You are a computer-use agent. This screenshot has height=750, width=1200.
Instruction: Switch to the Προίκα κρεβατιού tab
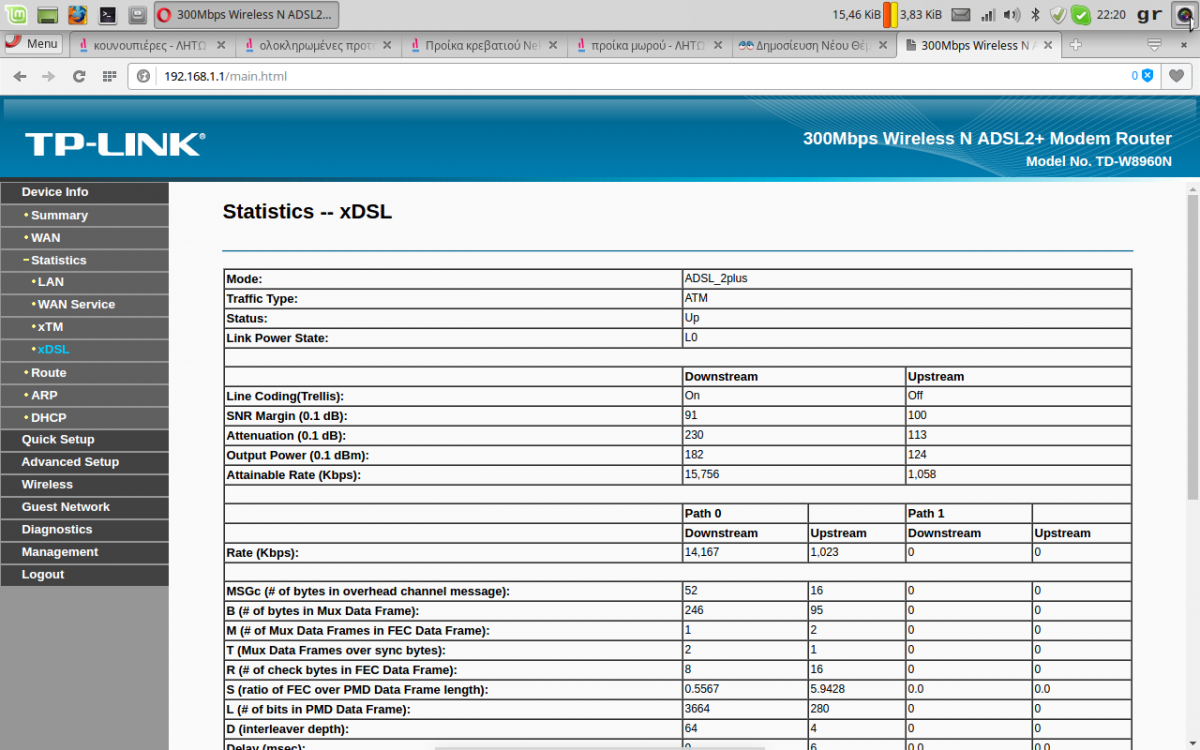point(483,45)
